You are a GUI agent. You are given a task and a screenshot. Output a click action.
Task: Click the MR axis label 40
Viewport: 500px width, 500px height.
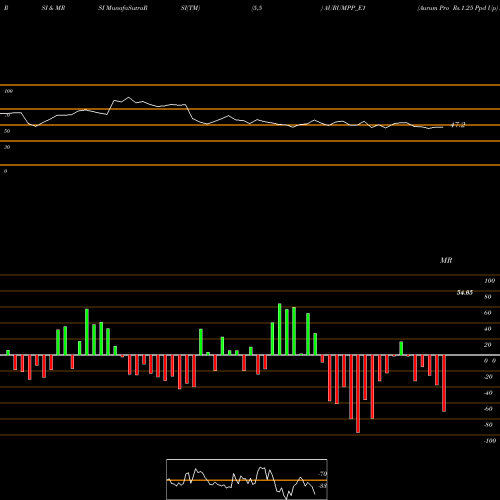[x=488, y=329]
